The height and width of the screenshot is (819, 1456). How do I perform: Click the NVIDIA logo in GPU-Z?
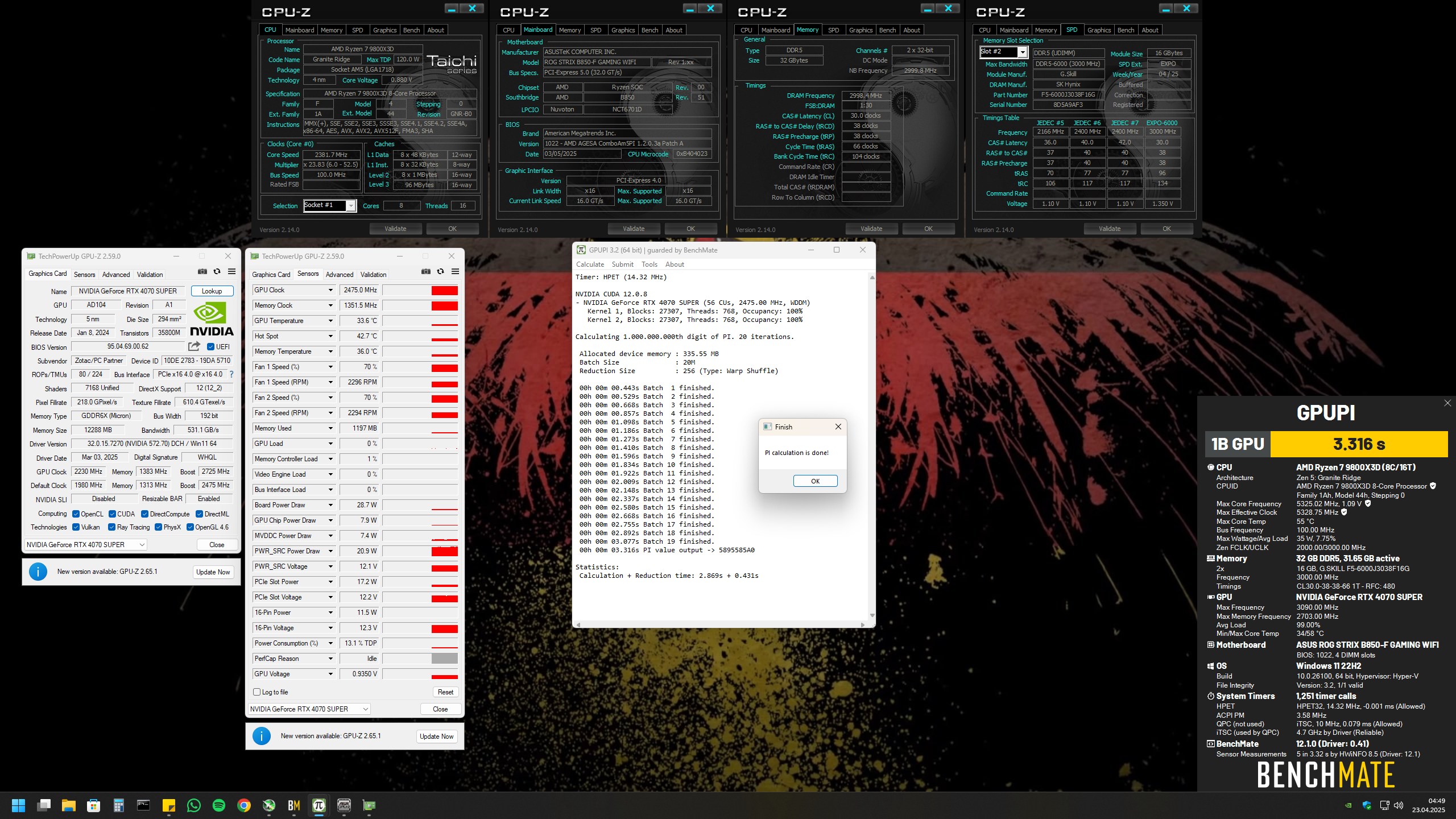(212, 319)
